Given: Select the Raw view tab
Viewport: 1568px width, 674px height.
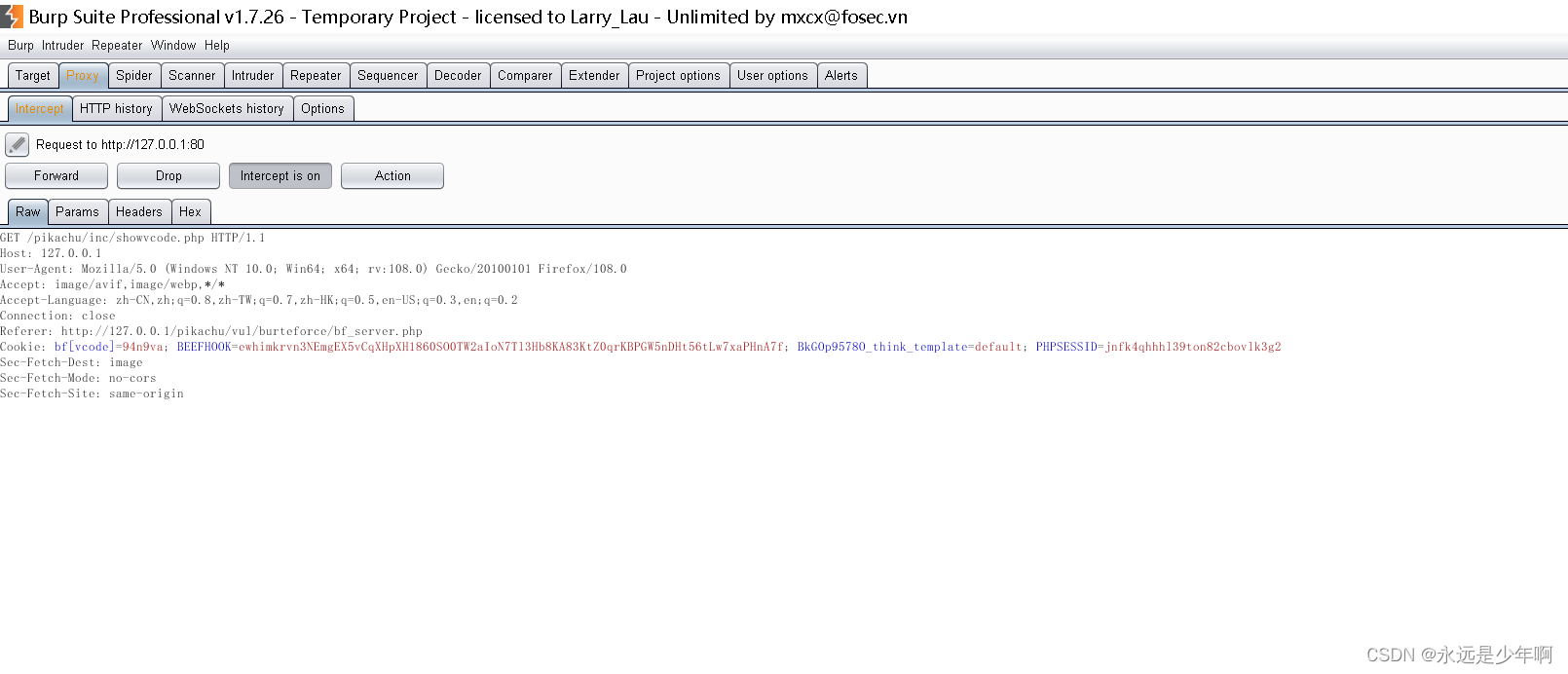Looking at the screenshot, I should [28, 212].
